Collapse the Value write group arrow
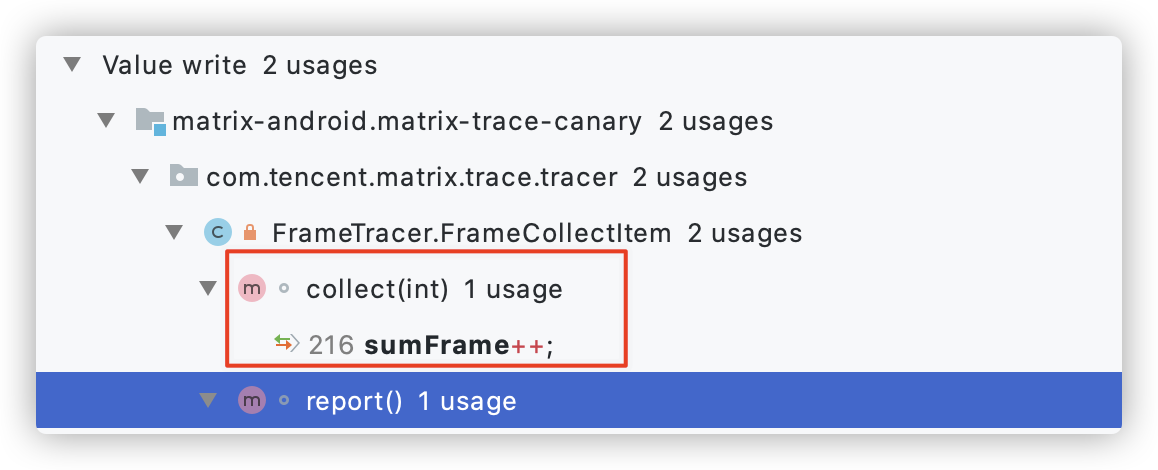Screen dimensions: 1158x470 (x=72, y=64)
